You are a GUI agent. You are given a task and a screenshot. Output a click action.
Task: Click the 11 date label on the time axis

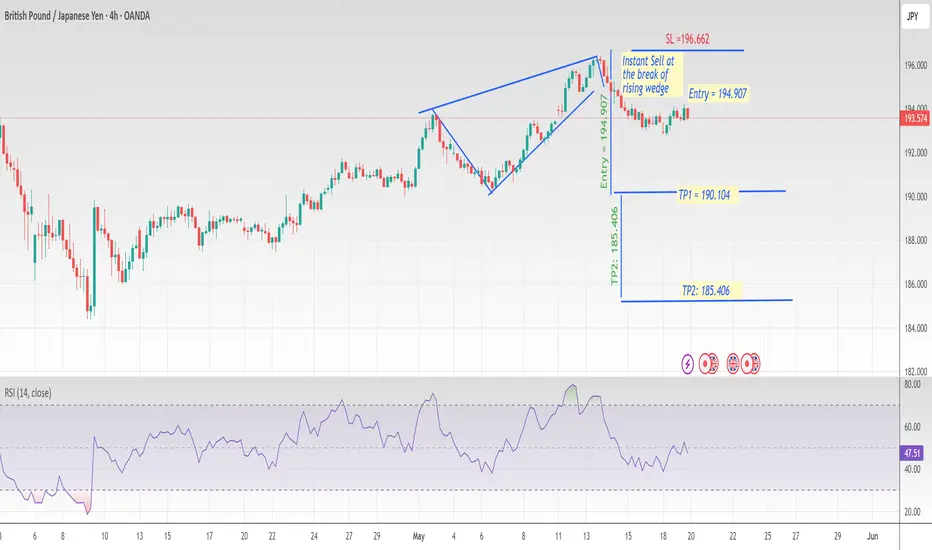point(558,536)
